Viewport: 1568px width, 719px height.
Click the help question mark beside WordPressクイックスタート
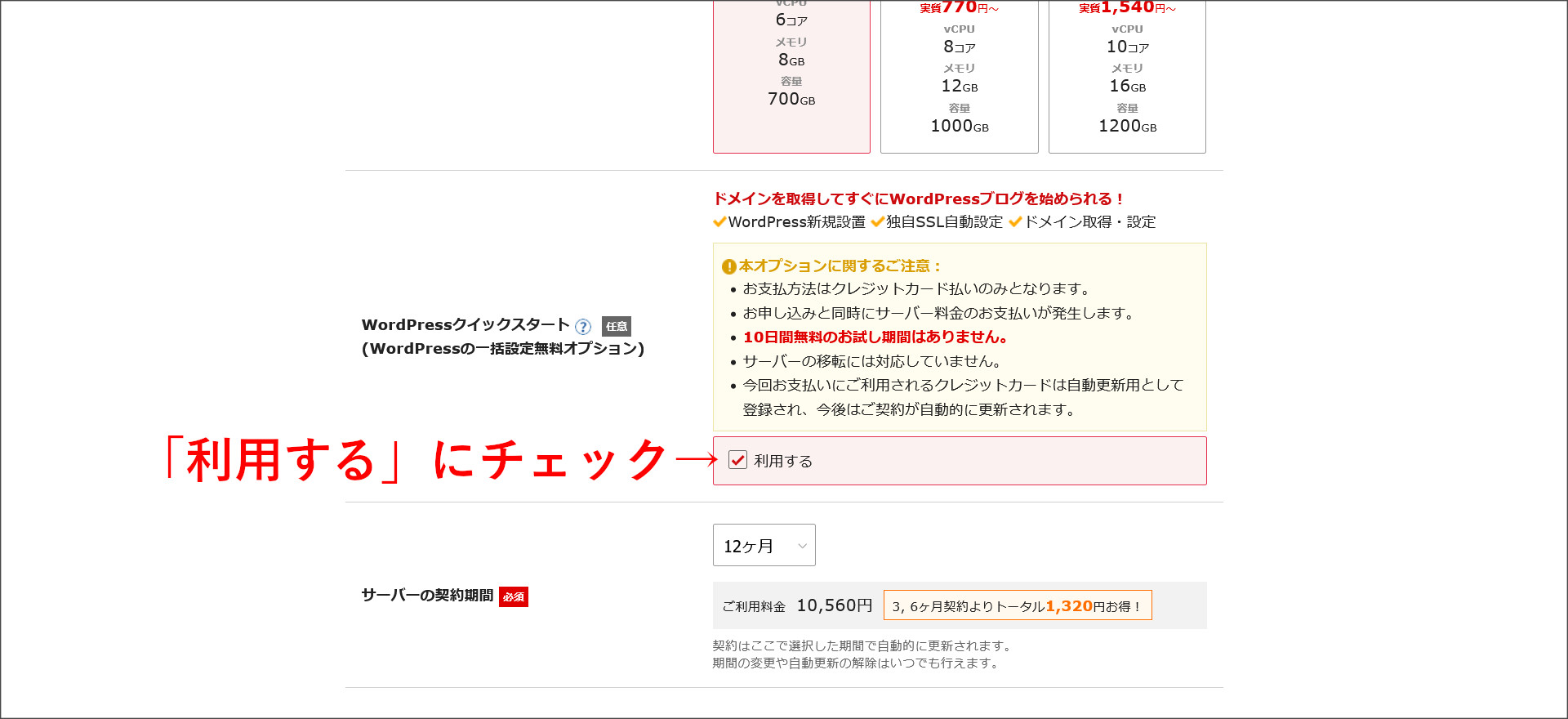click(582, 327)
